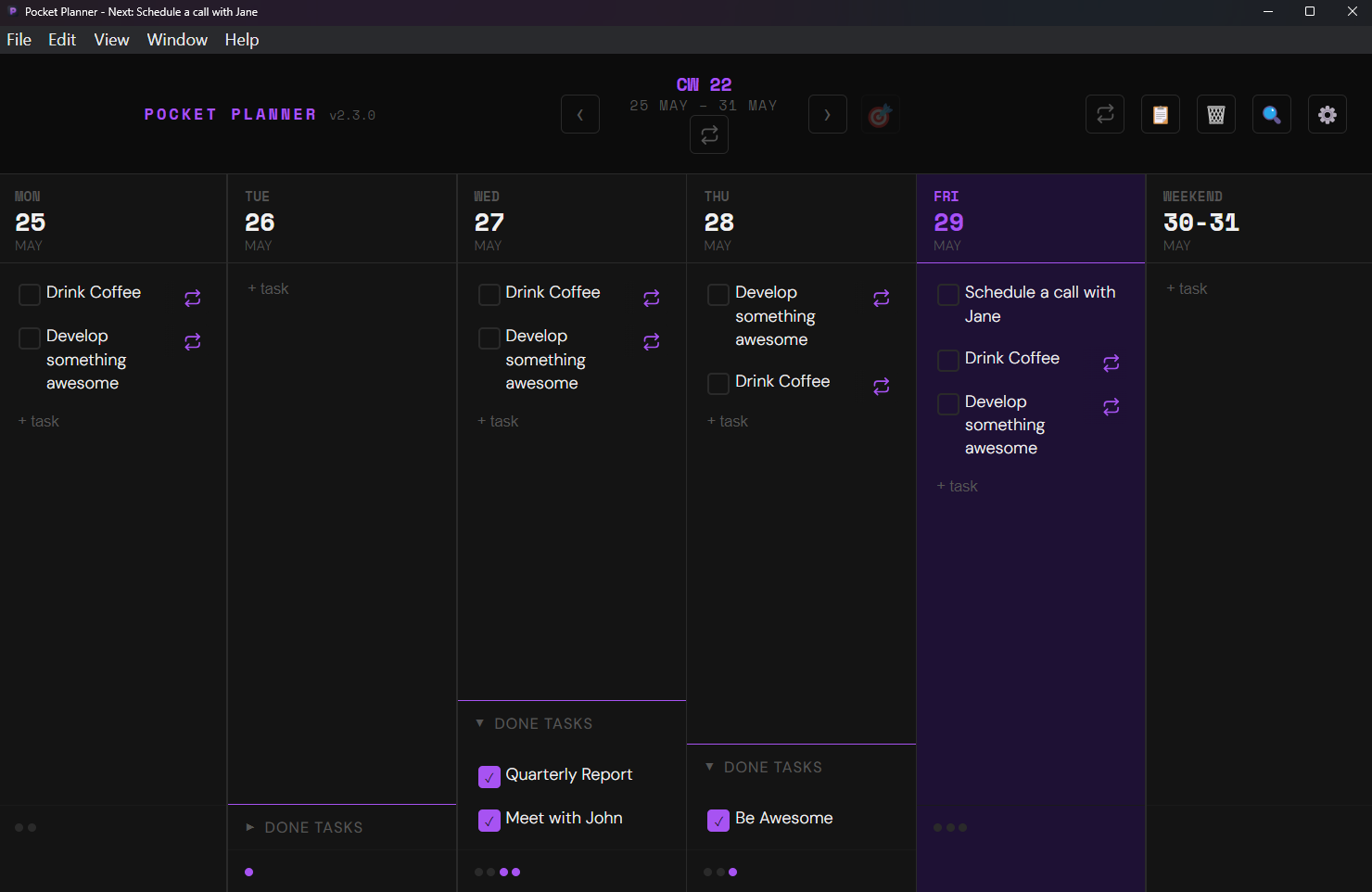The image size is (1372, 892).
Task: Open the View menu
Action: (111, 40)
